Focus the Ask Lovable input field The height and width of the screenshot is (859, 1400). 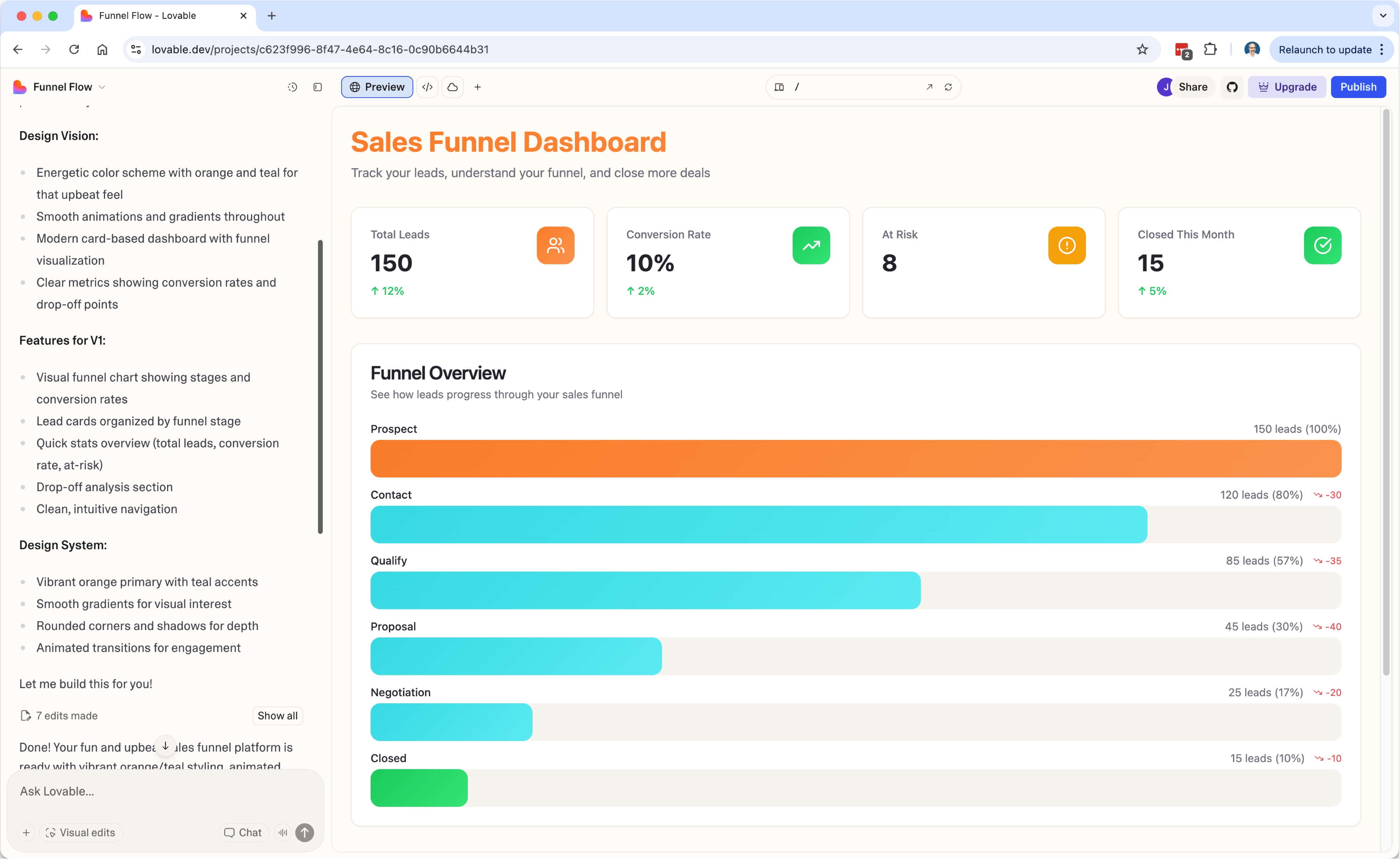click(x=165, y=791)
